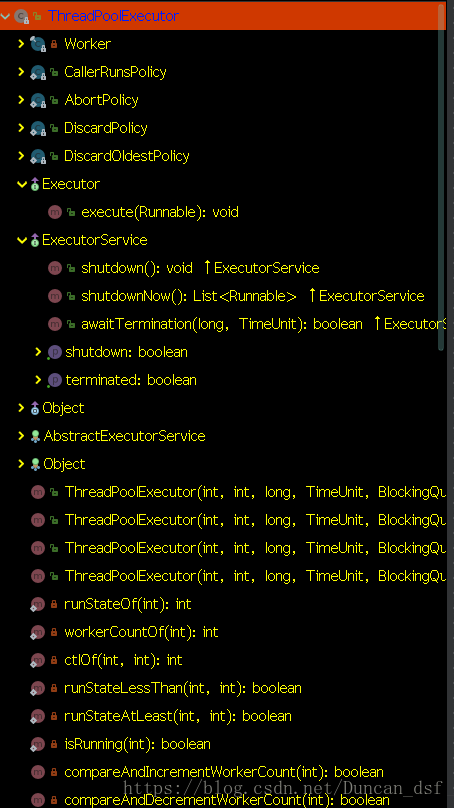Viewport: 454px width, 808px height.
Task: Click the private lock icon beside isRunning
Action: point(54,744)
